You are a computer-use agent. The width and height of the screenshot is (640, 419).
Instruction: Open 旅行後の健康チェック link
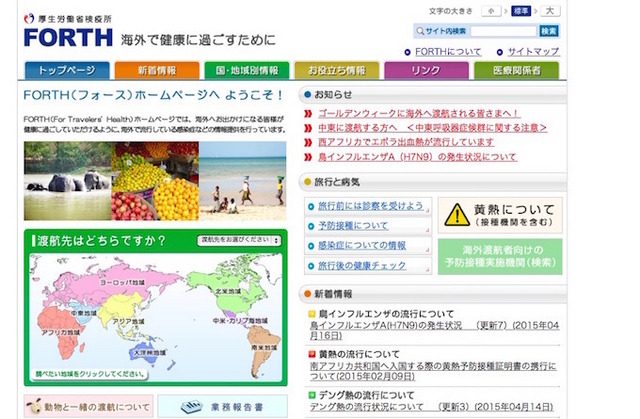click(x=362, y=266)
